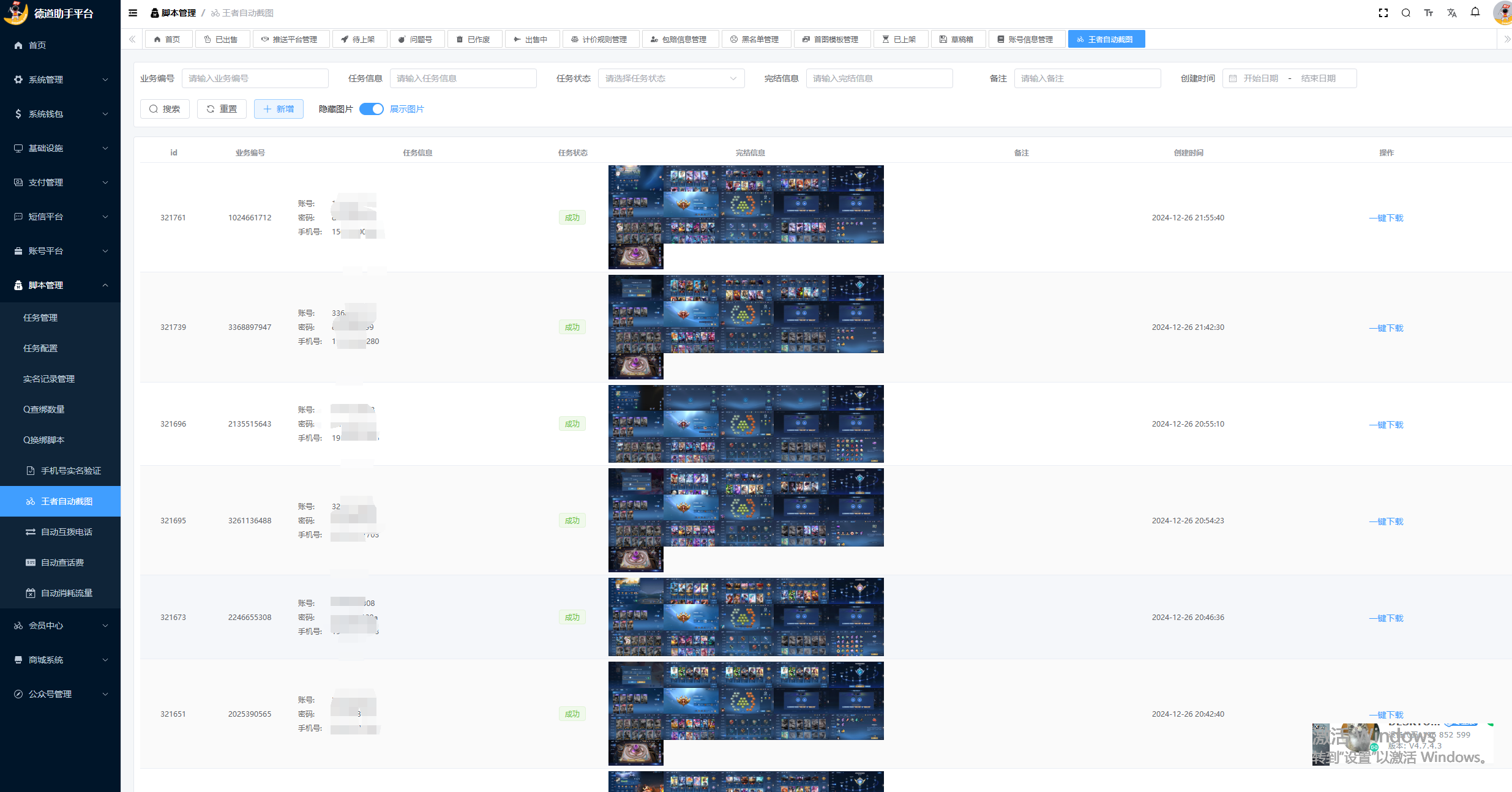Click 一键下载 for row 321696
This screenshot has height=792, width=1512.
tap(1387, 425)
